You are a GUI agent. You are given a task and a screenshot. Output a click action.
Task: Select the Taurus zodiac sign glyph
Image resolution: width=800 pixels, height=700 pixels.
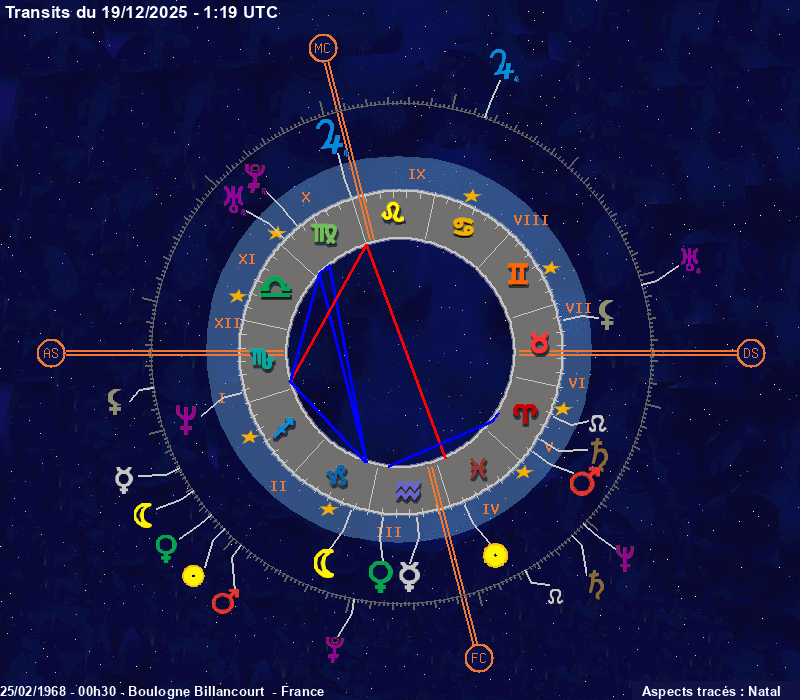point(540,344)
